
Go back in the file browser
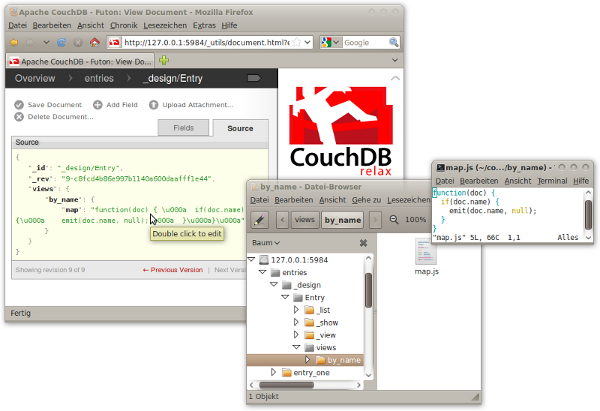pyautogui.click(x=282, y=220)
